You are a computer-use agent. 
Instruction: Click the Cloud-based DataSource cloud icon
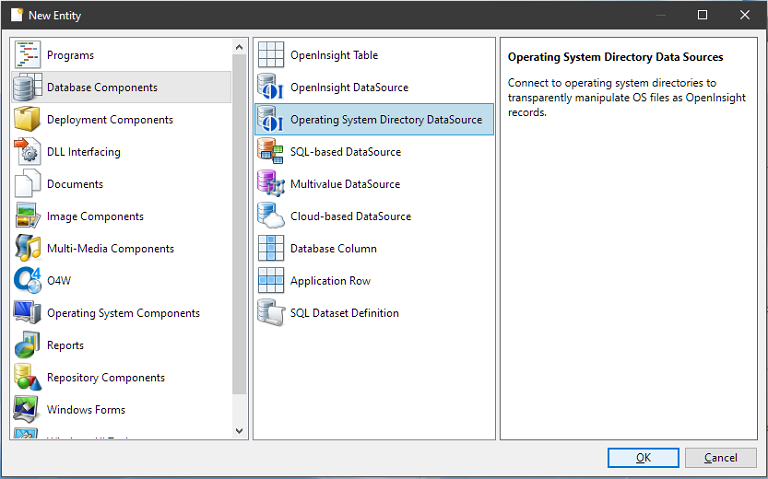[x=271, y=216]
